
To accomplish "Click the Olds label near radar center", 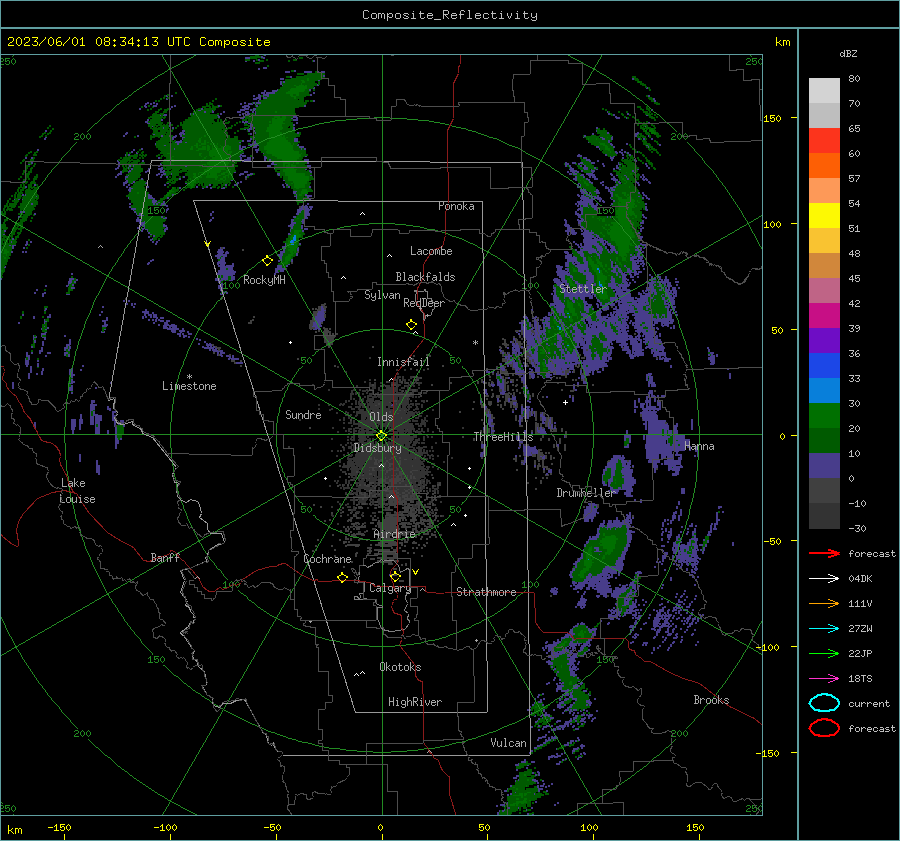I will pos(381,417).
